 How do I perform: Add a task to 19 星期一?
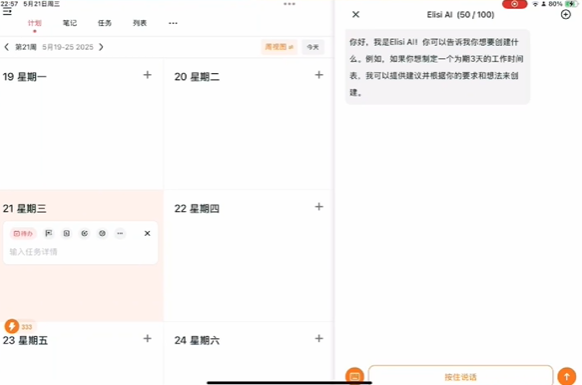pos(147,75)
